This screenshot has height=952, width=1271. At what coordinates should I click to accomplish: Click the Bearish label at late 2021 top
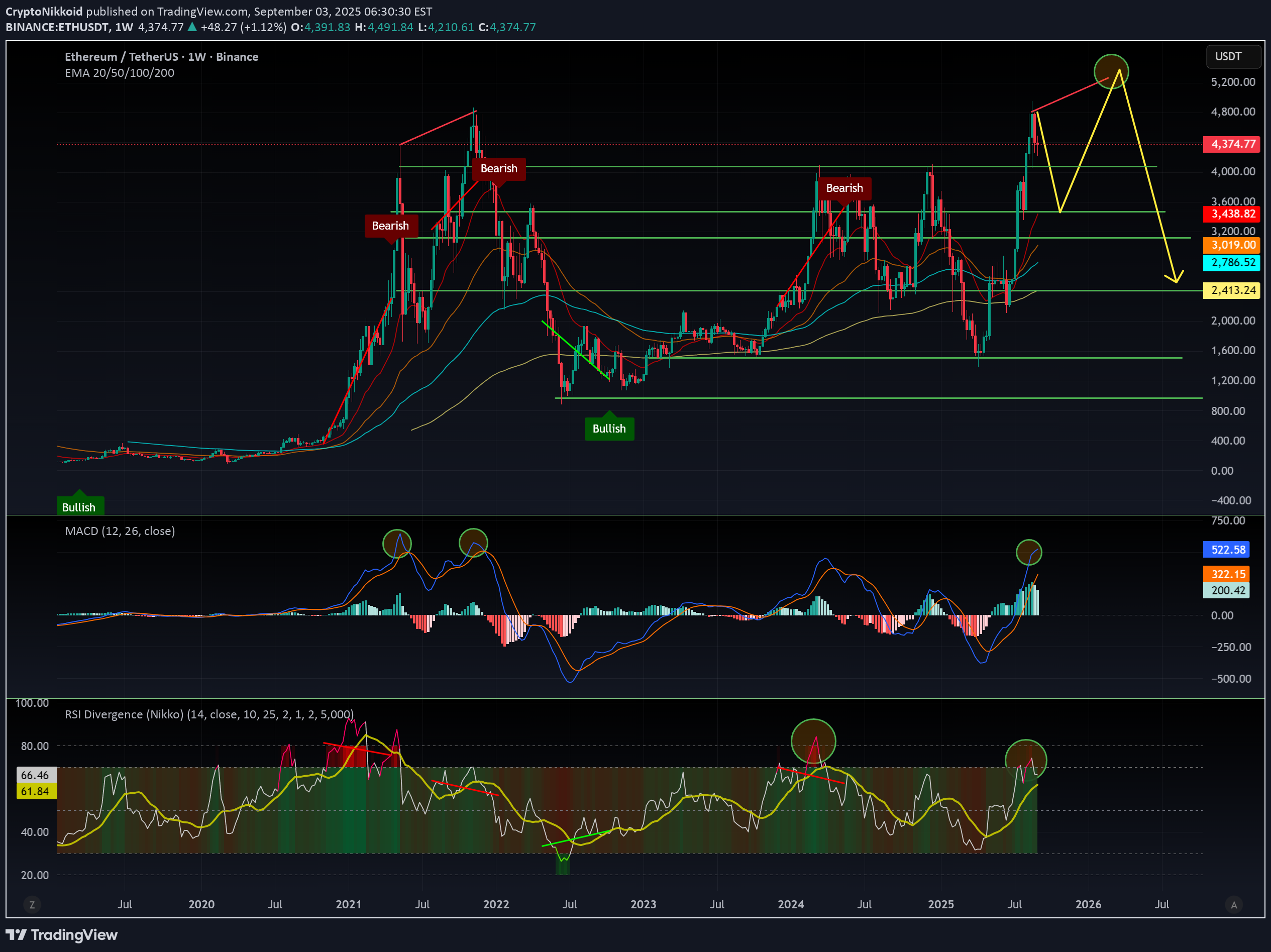499,169
